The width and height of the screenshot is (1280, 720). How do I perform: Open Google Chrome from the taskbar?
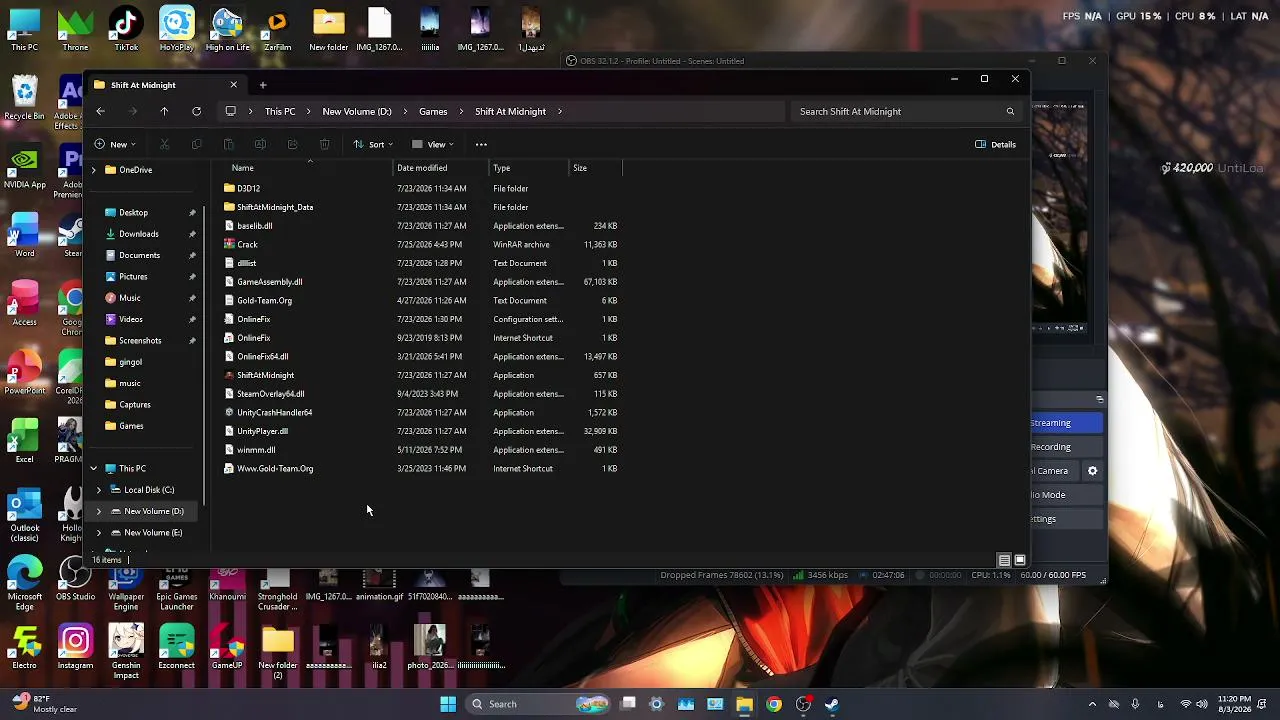click(774, 704)
